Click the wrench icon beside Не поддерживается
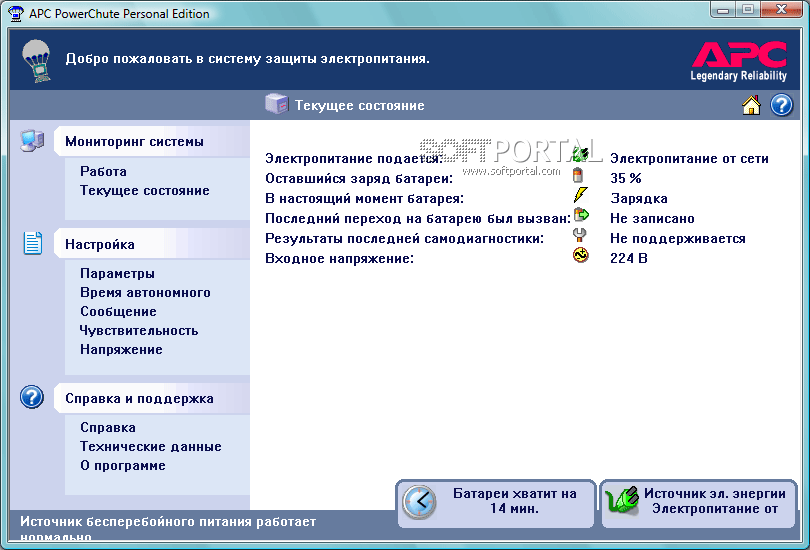 click(x=580, y=234)
